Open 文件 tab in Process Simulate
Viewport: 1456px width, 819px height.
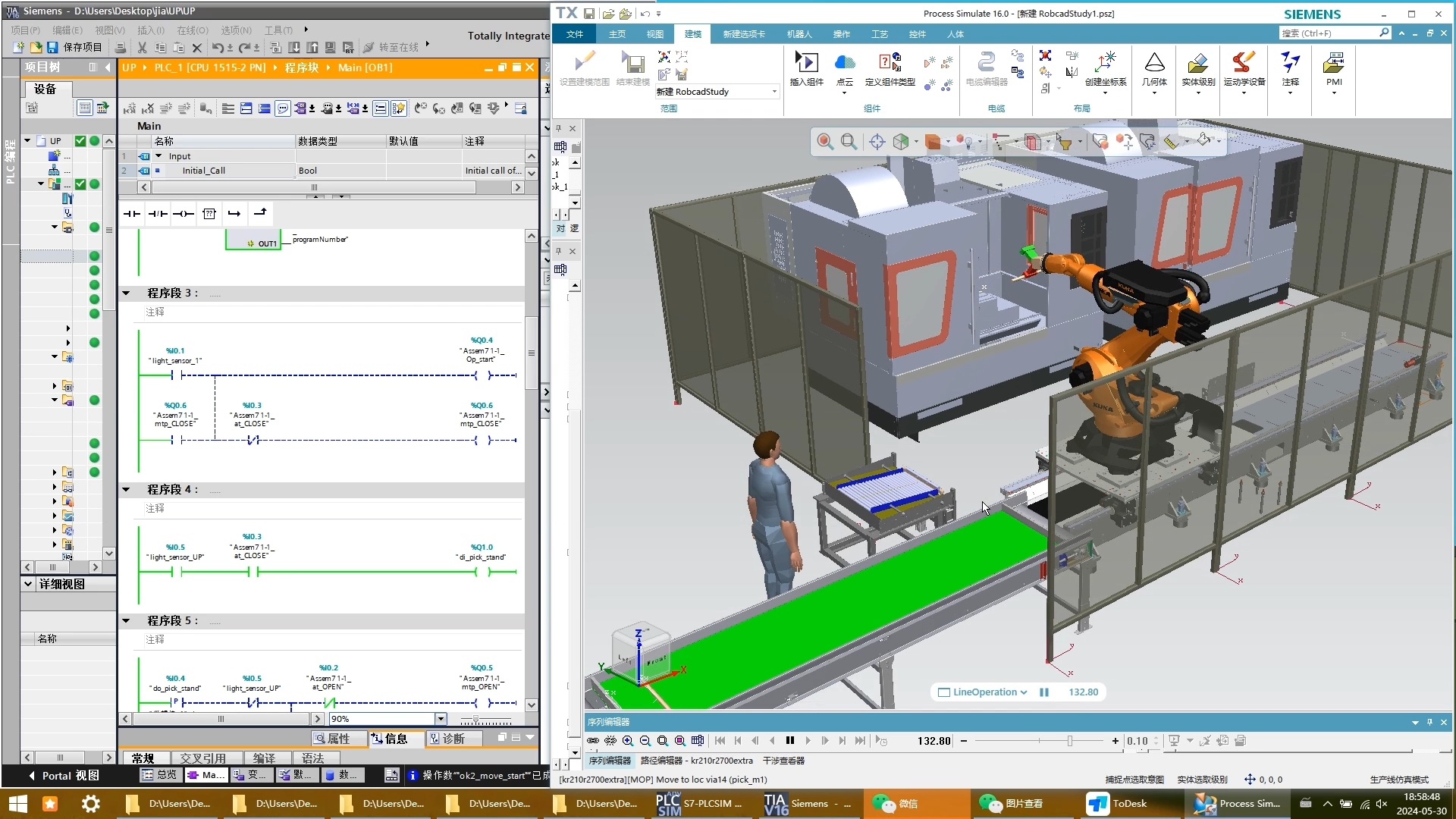pyautogui.click(x=575, y=34)
